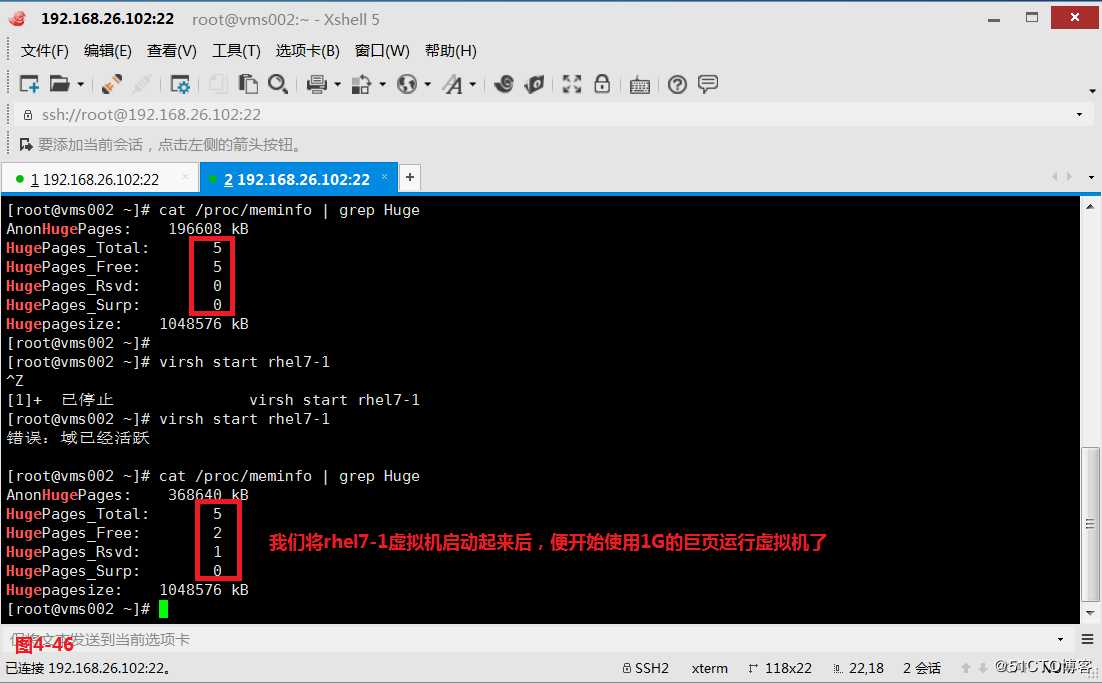The height and width of the screenshot is (683, 1102).
Task: Click xterm in the status bar
Action: tap(709, 668)
